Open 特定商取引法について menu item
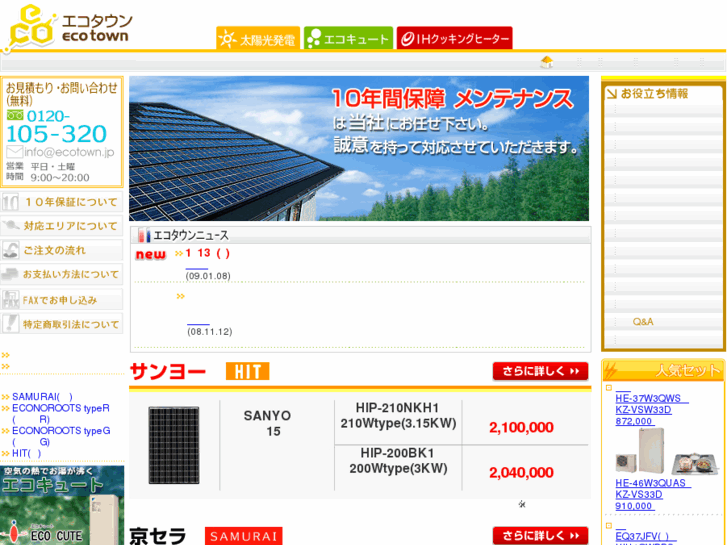This screenshot has width=727, height=545. coord(62,324)
